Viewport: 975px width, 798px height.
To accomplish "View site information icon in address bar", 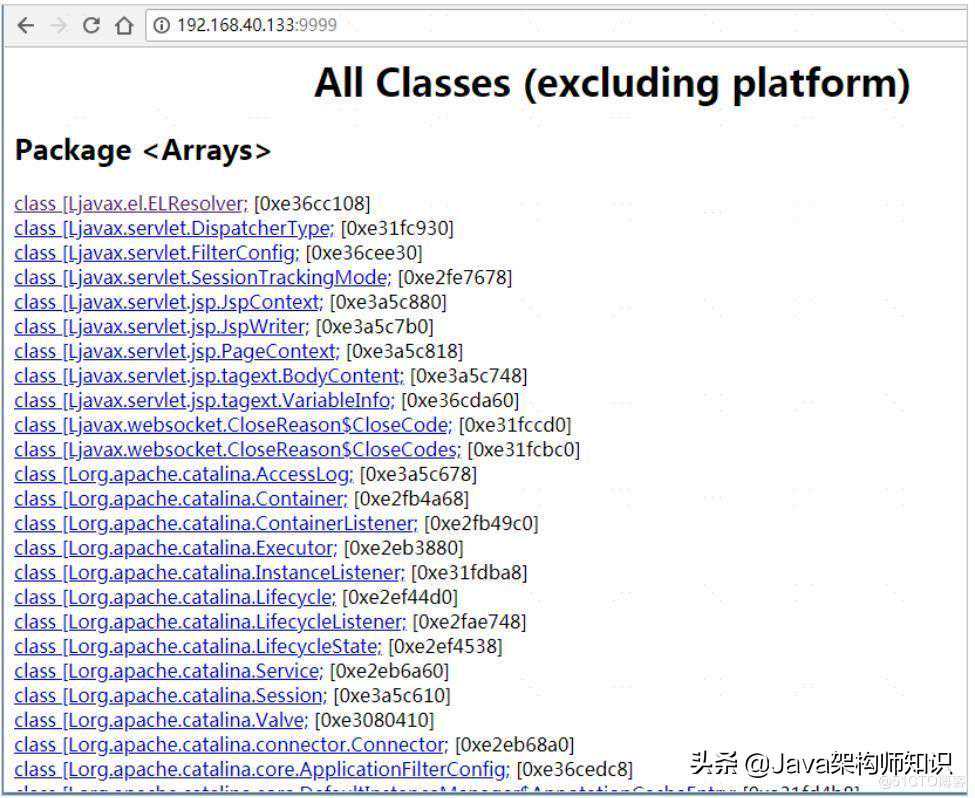I will 162,26.
